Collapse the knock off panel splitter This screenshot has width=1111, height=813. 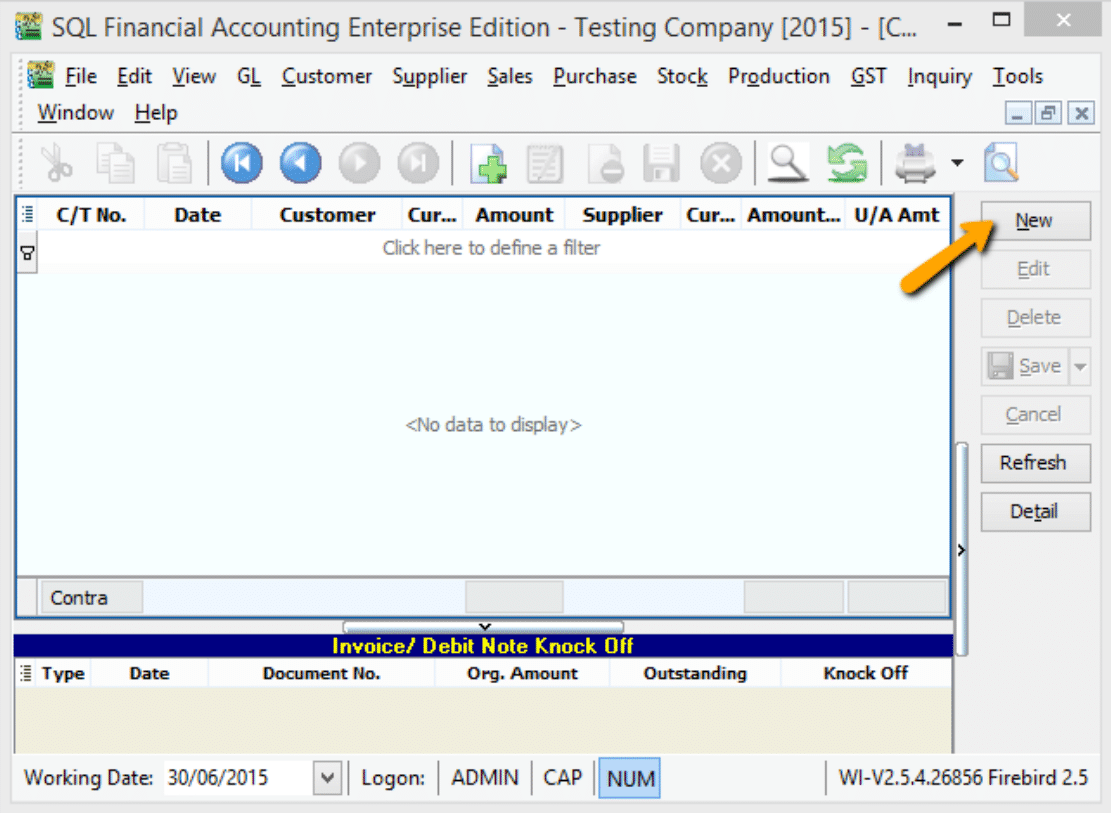(484, 627)
